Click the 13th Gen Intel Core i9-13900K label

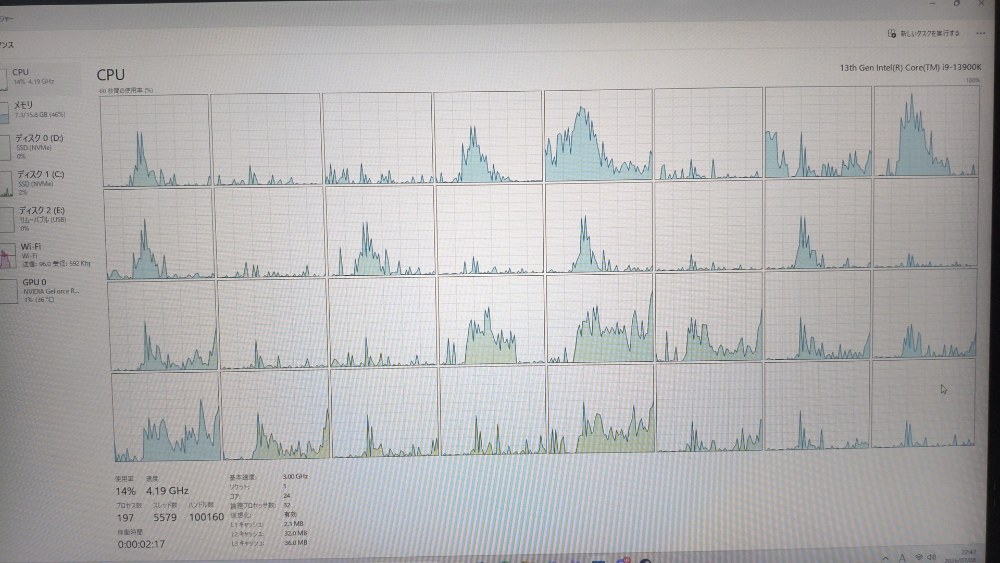910,67
